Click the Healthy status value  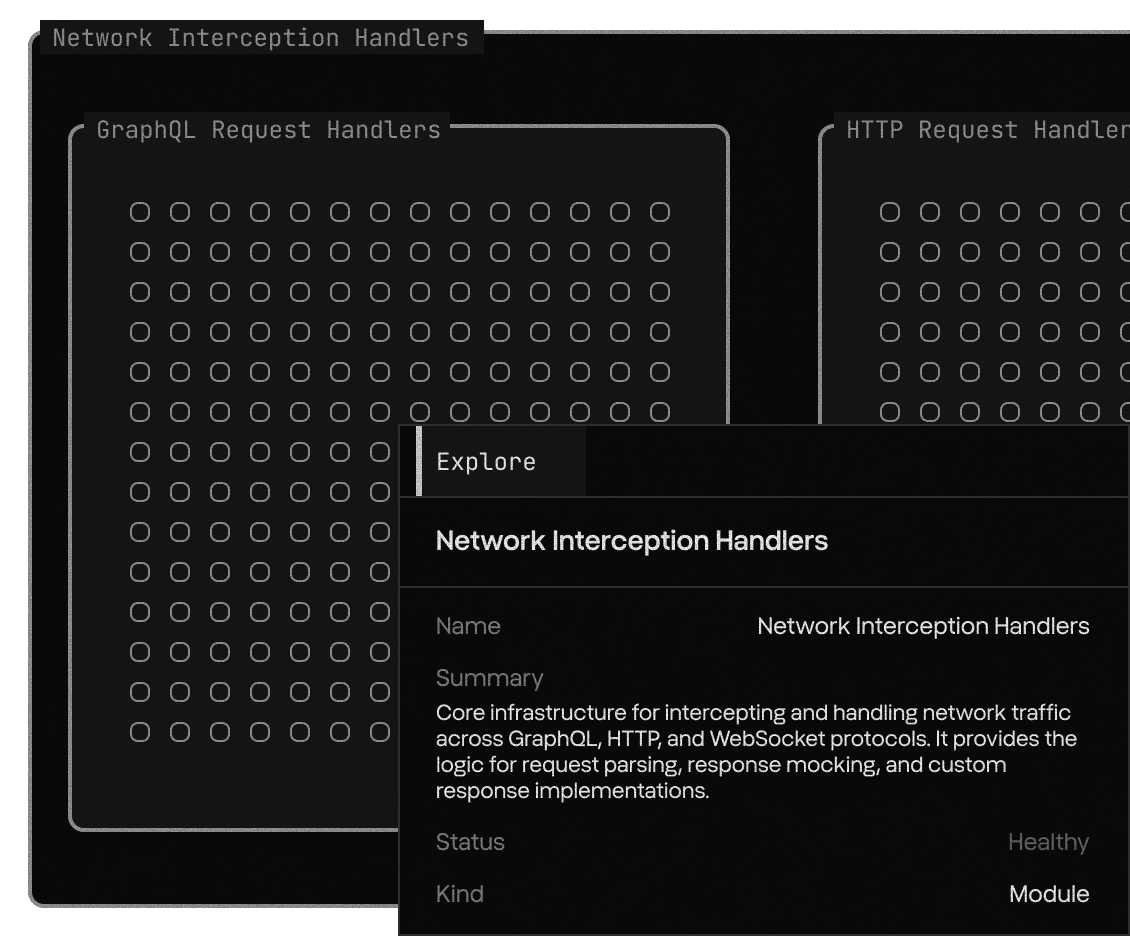click(1049, 842)
